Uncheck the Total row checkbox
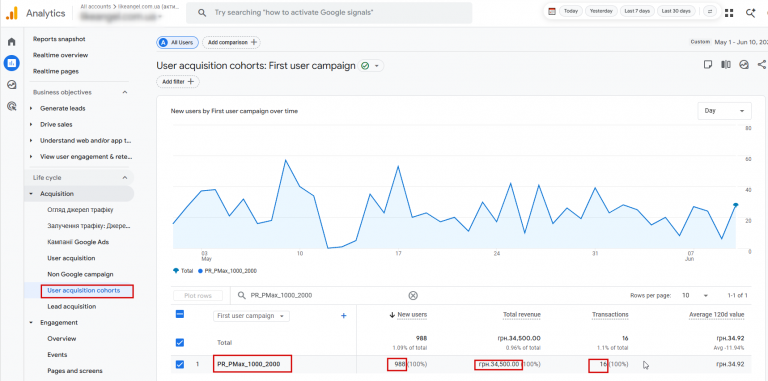Image resolution: width=768 pixels, height=381 pixels. click(180, 343)
